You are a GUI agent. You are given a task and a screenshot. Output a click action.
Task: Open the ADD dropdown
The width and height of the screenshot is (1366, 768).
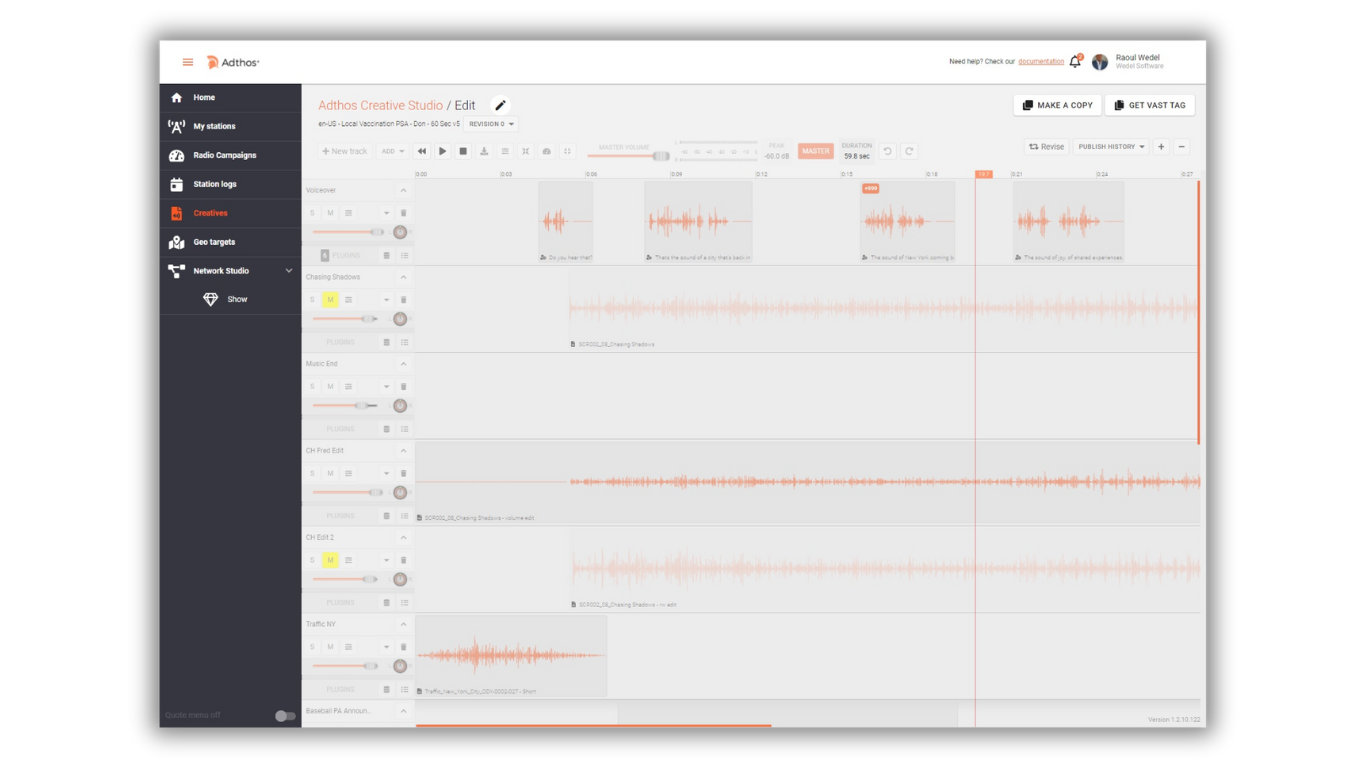[x=392, y=151]
